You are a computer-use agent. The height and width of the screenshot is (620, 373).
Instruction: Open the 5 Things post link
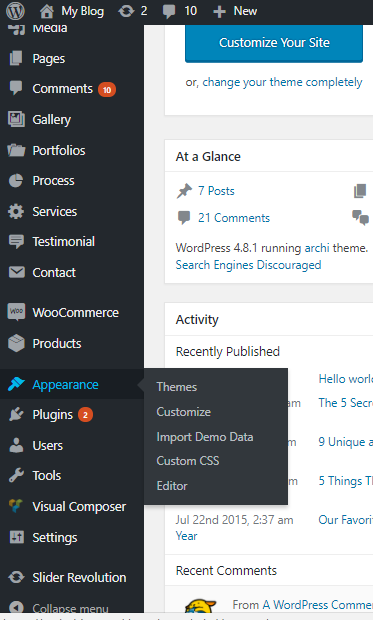pyautogui.click(x=345, y=480)
